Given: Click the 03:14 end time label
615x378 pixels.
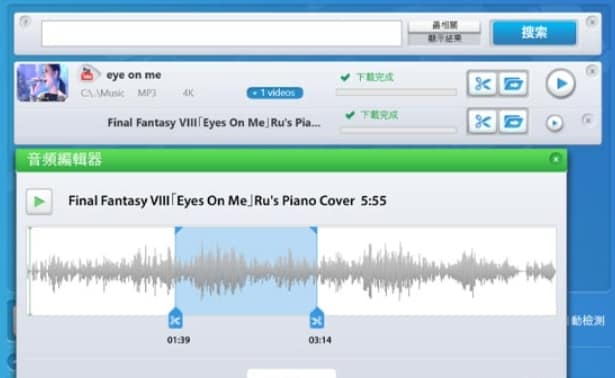Looking at the screenshot, I should pyautogui.click(x=320, y=340).
